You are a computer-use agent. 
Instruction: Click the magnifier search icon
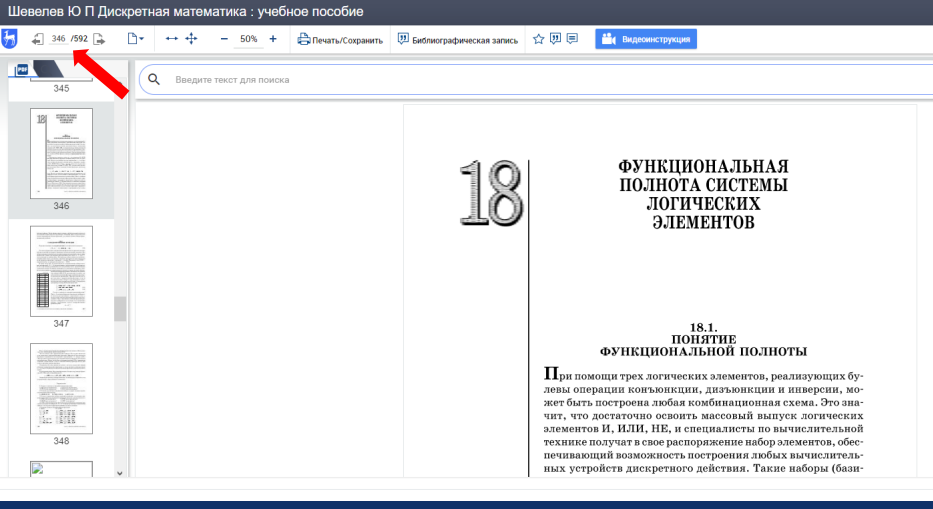coord(154,79)
